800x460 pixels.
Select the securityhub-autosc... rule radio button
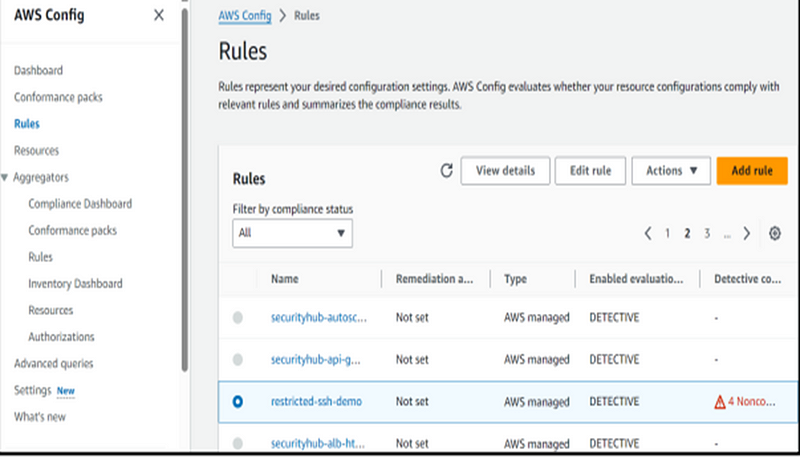[x=238, y=318]
